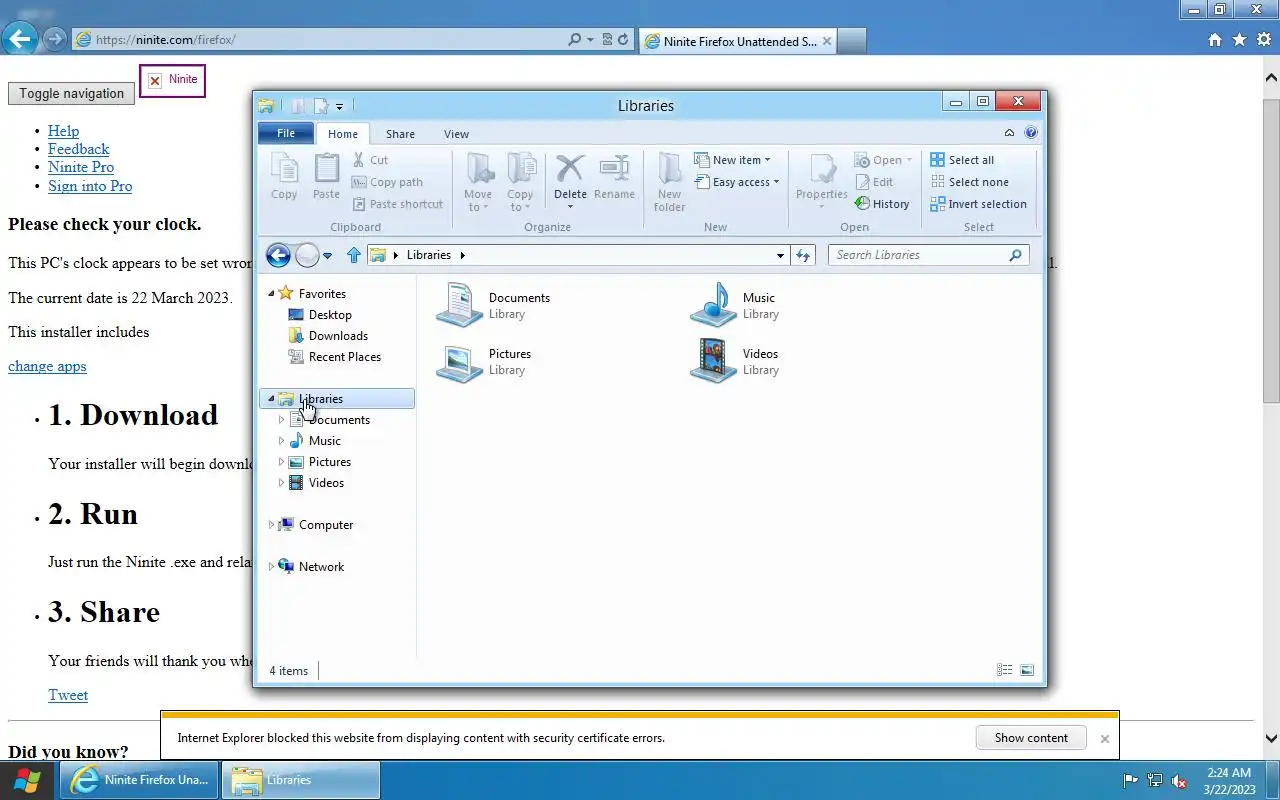Click the Paste ribbon button
This screenshot has width=1280, height=800.
326,178
